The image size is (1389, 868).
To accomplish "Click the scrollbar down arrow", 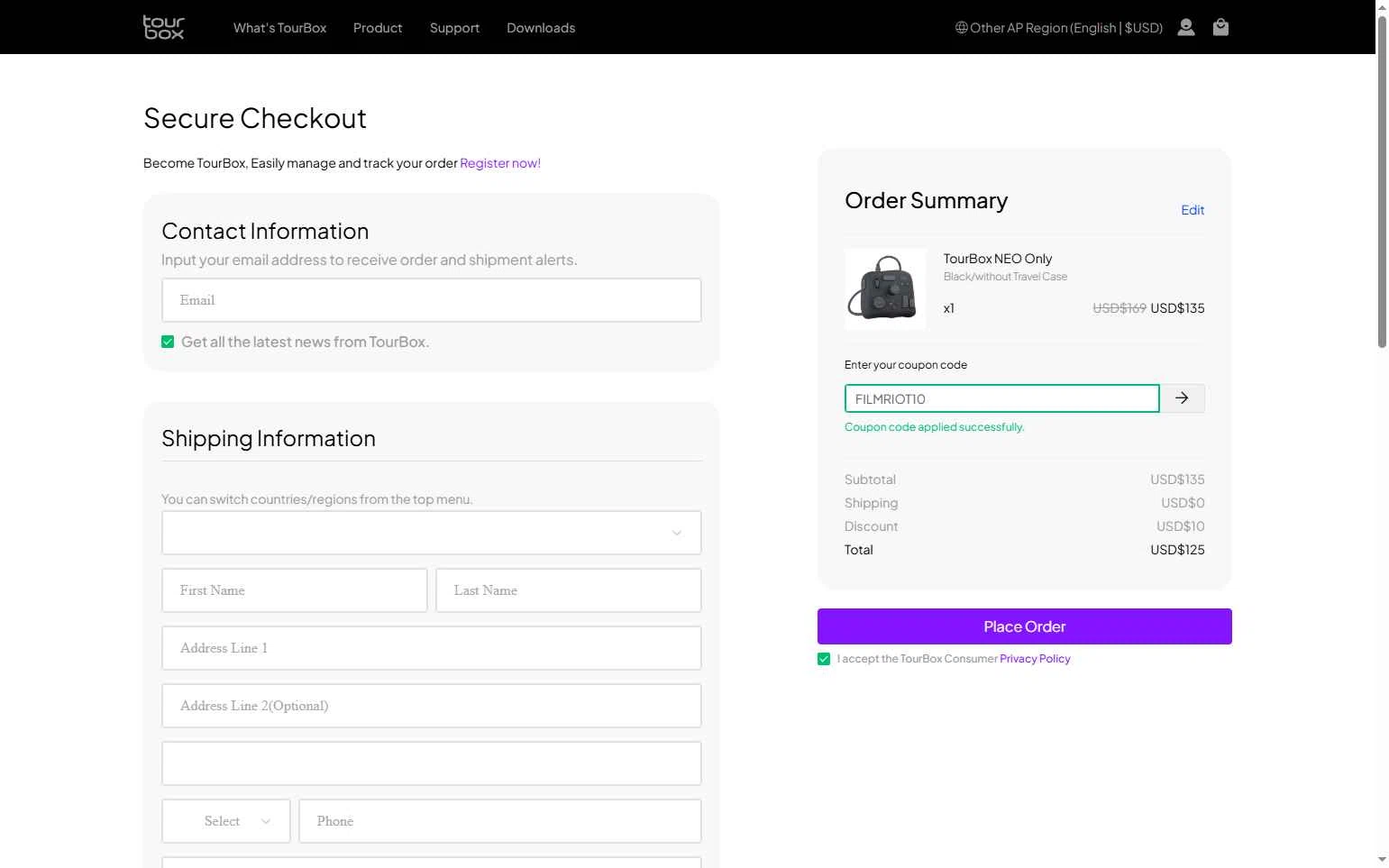I will click(x=1382, y=860).
